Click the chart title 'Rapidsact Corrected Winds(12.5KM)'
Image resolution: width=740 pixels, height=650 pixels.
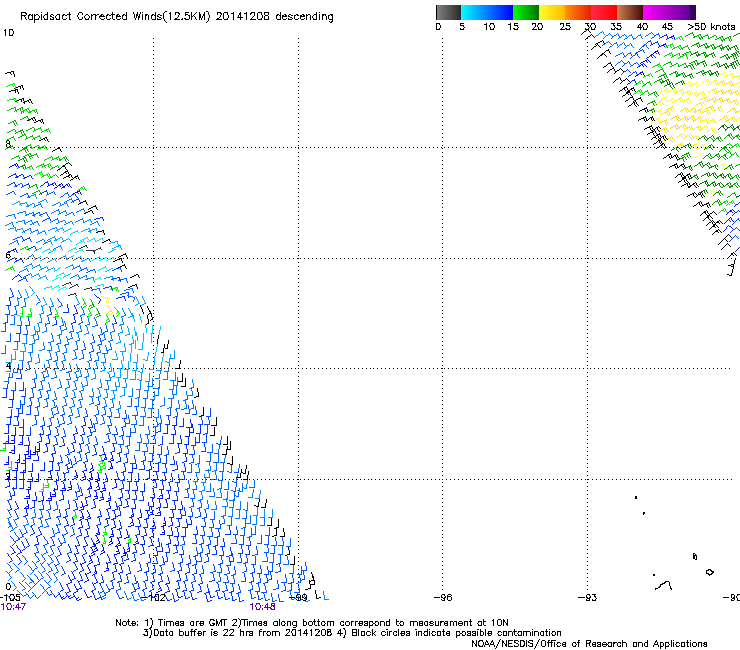(x=115, y=17)
